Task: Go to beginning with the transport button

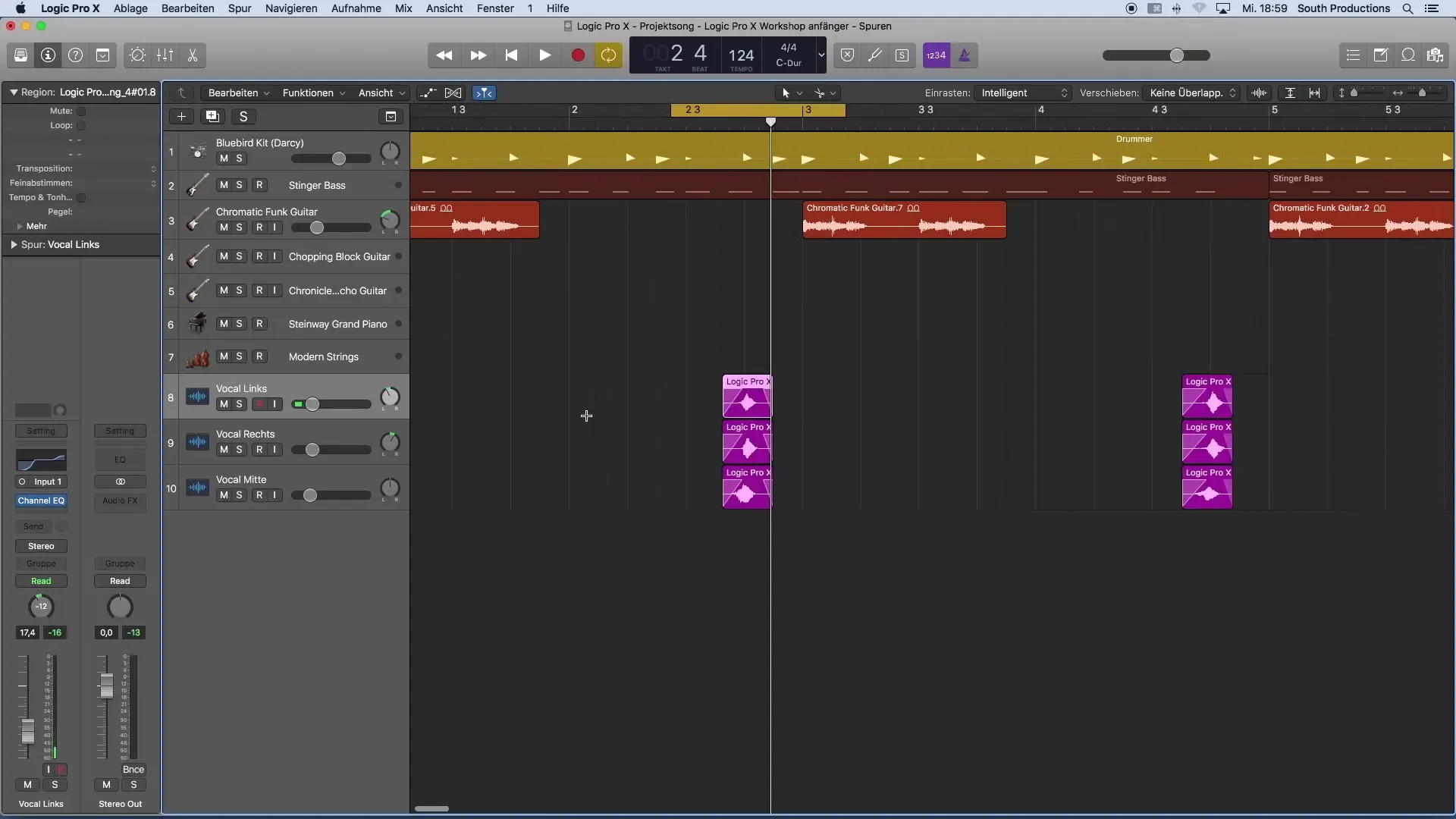Action: [x=511, y=55]
